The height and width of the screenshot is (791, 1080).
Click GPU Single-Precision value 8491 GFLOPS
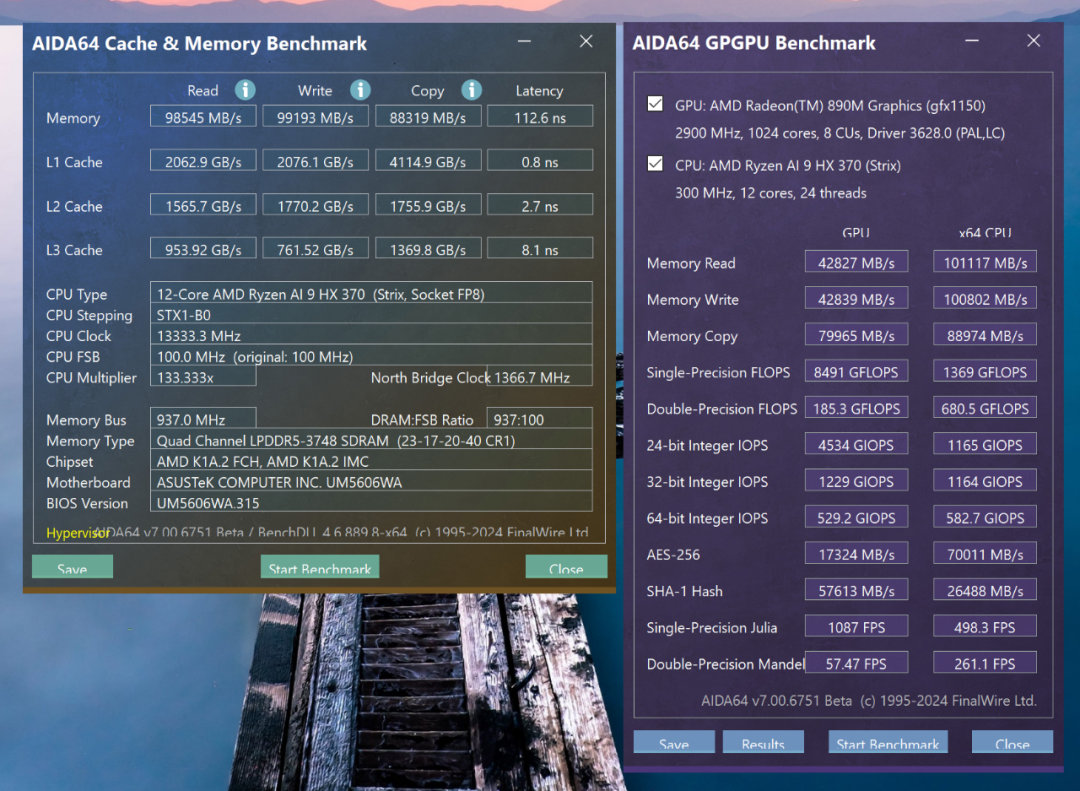point(856,371)
